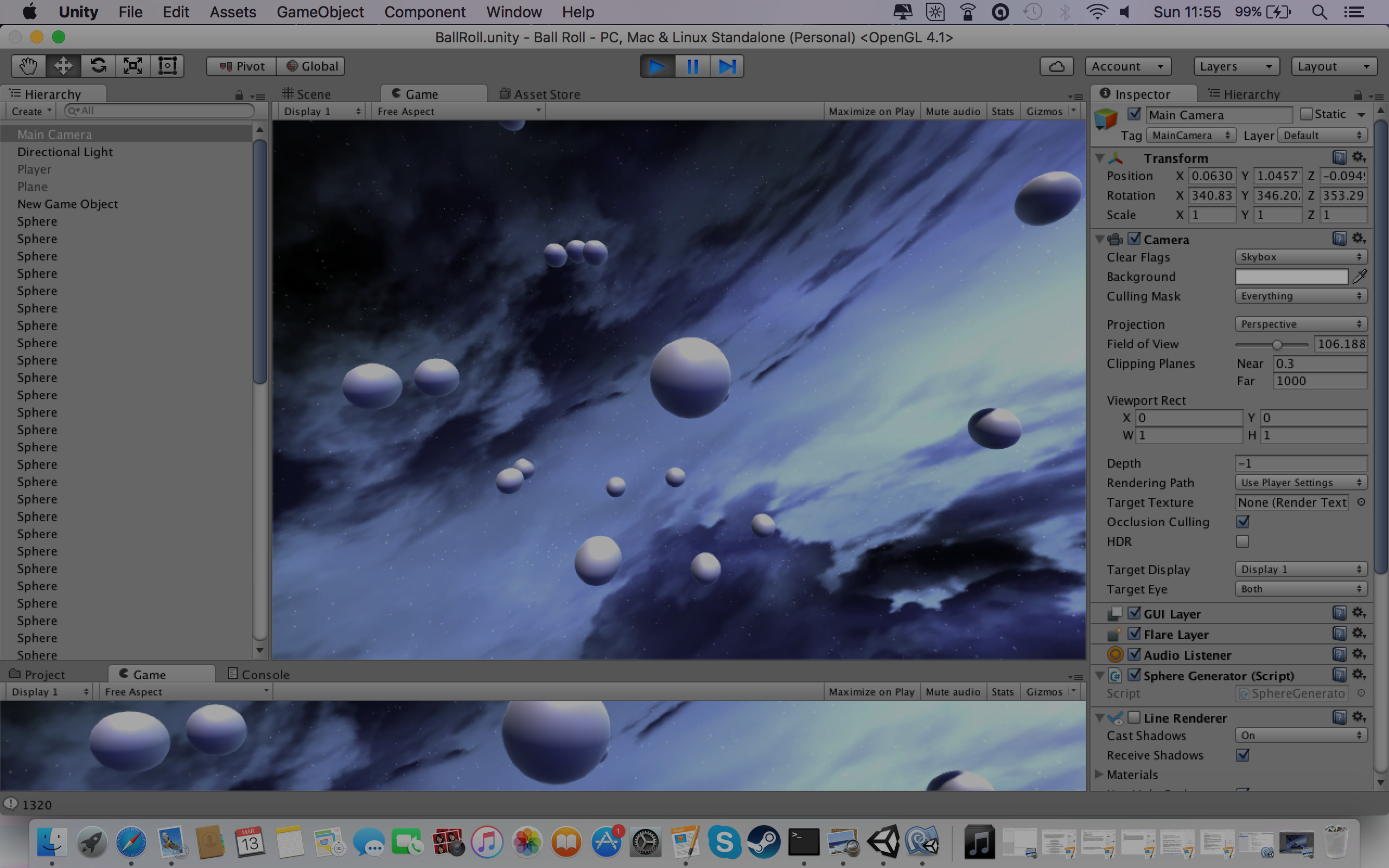Open the Cloud services button
This screenshot has height=868, width=1389.
click(1057, 66)
